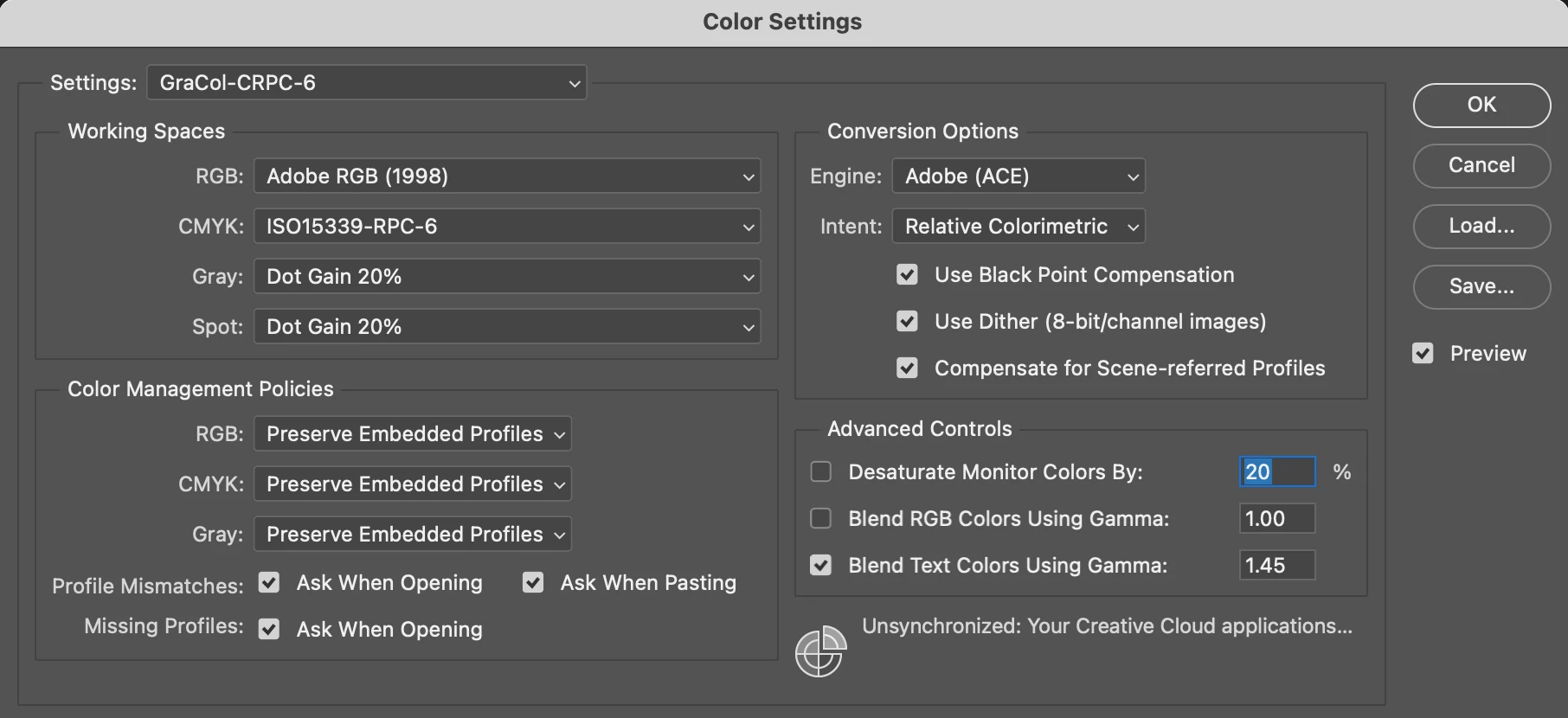Open the CMYK working space dropdown
This screenshot has width=1568, height=718.
point(507,227)
